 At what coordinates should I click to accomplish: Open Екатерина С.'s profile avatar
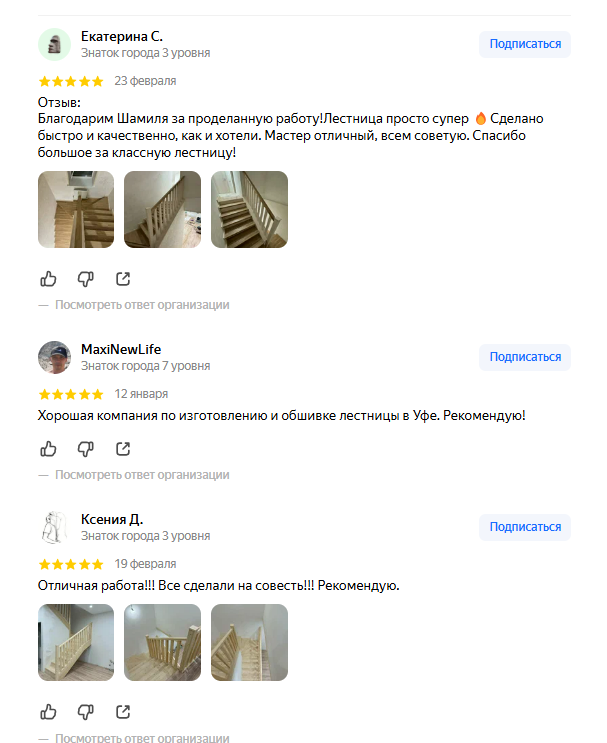[x=54, y=44]
